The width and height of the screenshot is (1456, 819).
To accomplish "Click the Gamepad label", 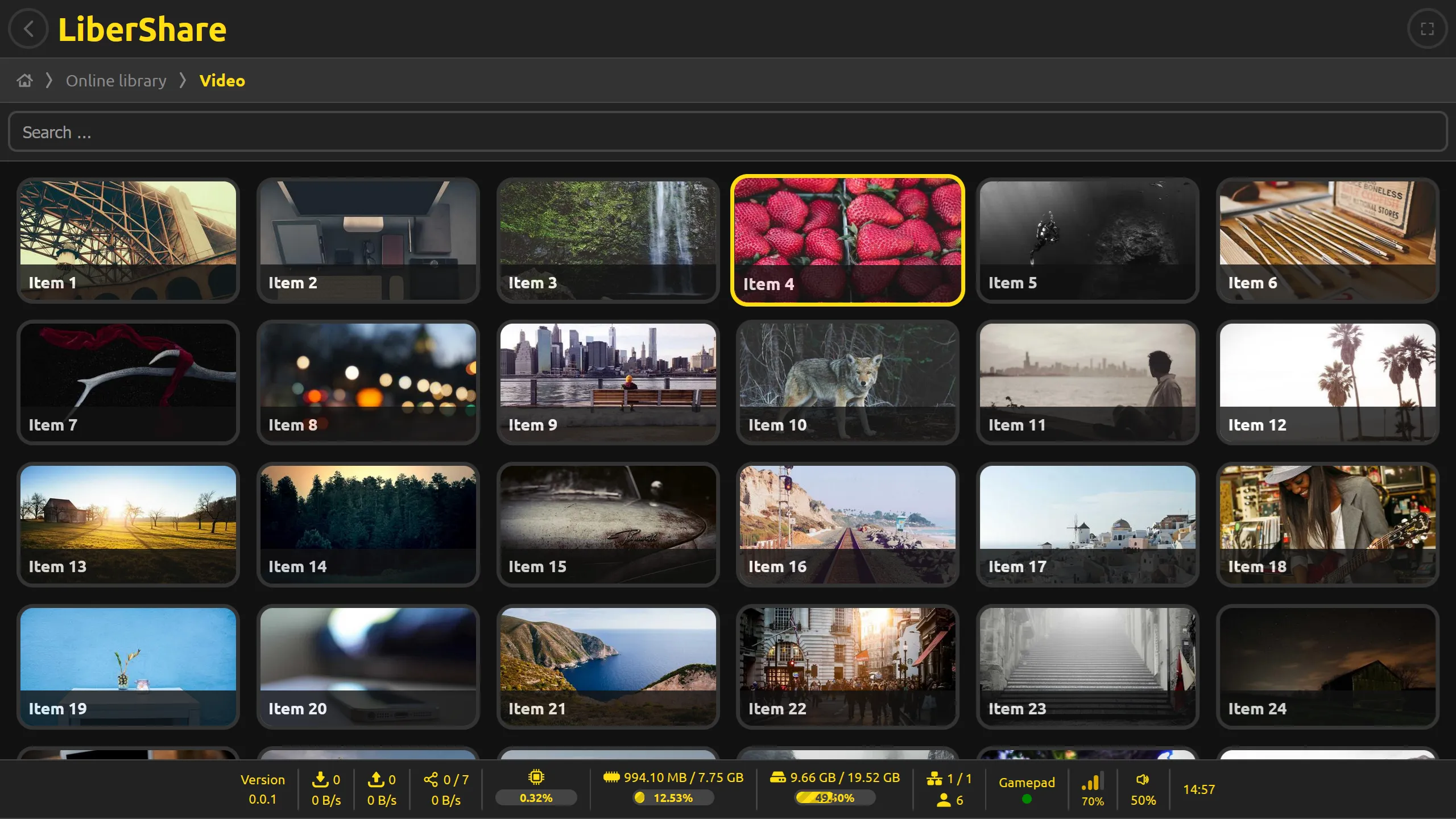I will coord(1027,783).
